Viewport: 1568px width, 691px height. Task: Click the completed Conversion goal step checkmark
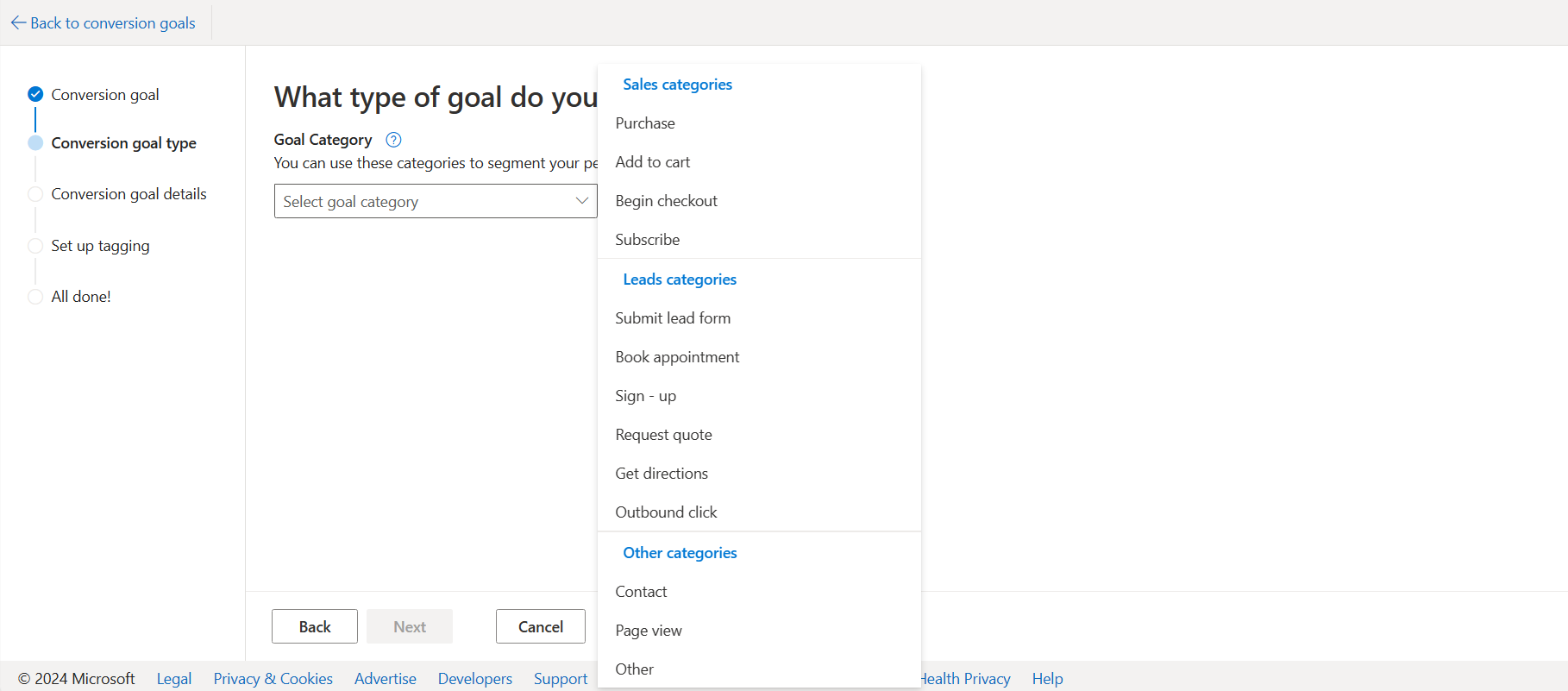35,94
